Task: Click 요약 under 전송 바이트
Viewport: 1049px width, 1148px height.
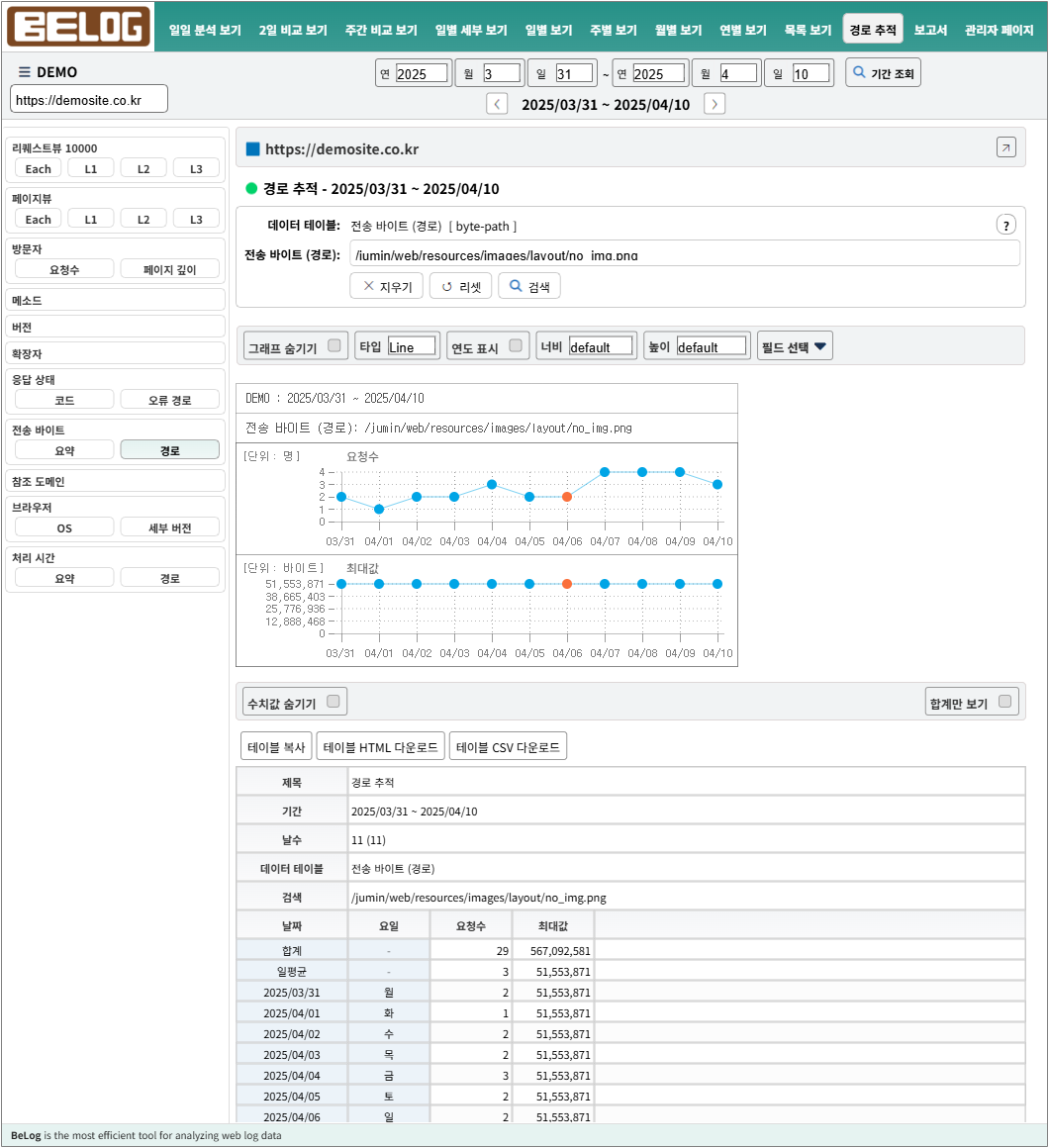Action: [64, 450]
